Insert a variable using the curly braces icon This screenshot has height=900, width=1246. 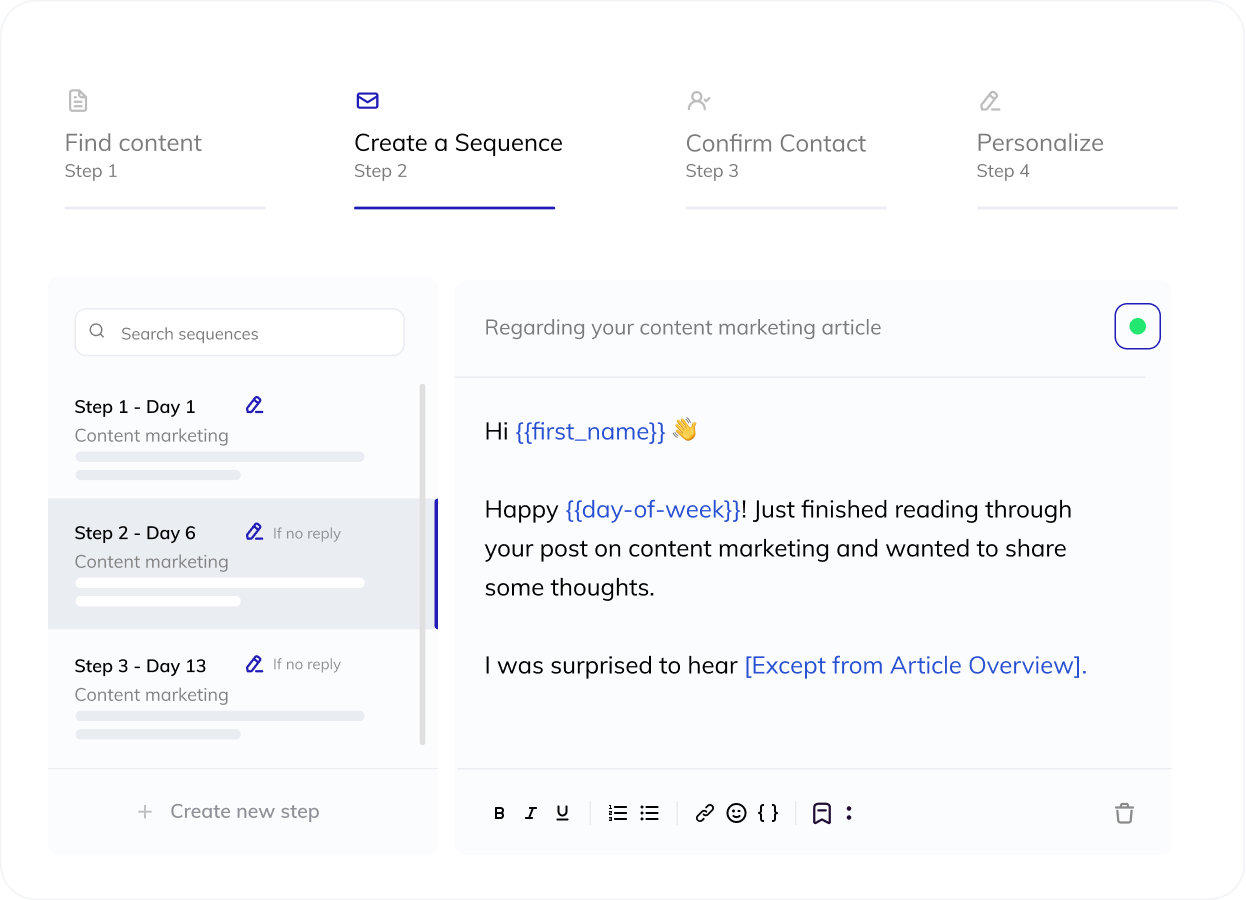point(768,813)
